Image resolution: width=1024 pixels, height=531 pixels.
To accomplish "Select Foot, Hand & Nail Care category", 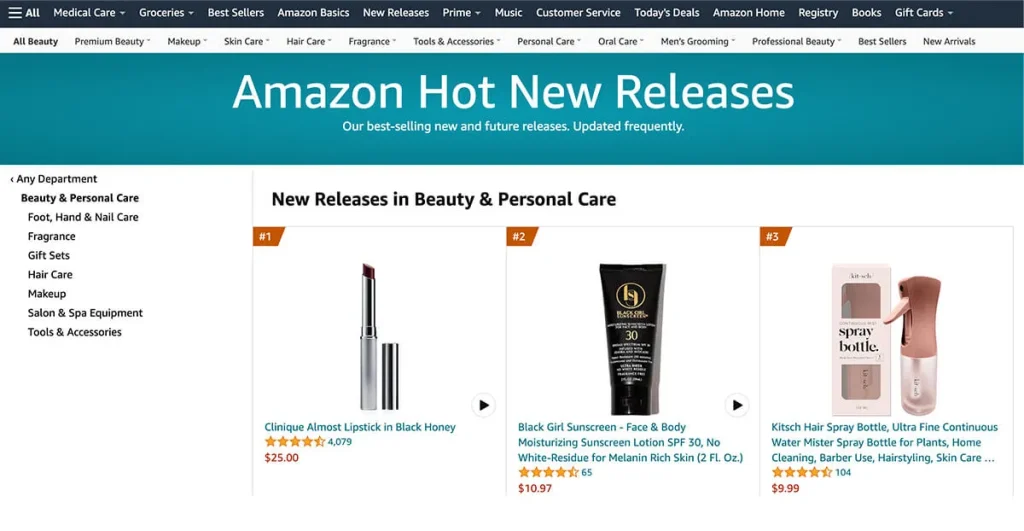I will click(83, 217).
